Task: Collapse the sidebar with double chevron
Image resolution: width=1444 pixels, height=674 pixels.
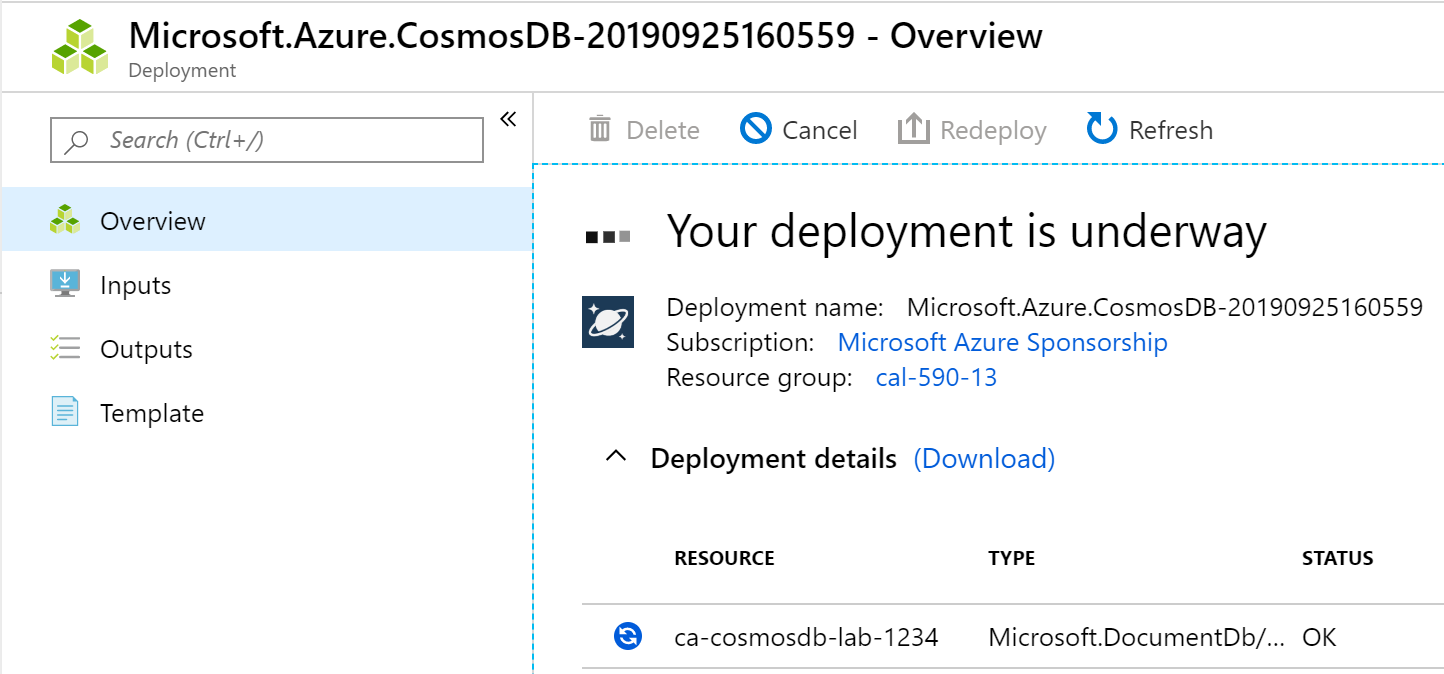Action: [508, 120]
